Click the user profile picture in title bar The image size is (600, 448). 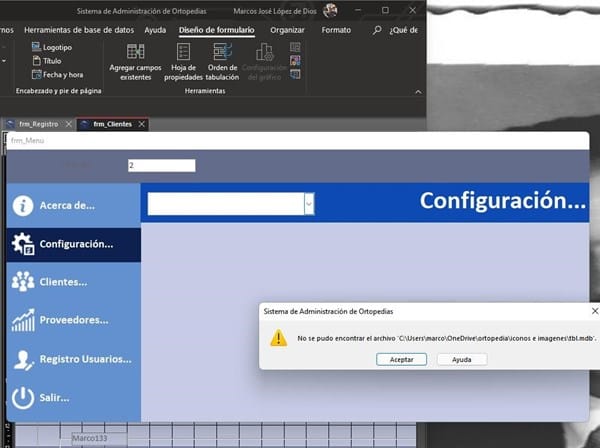pyautogui.click(x=330, y=11)
